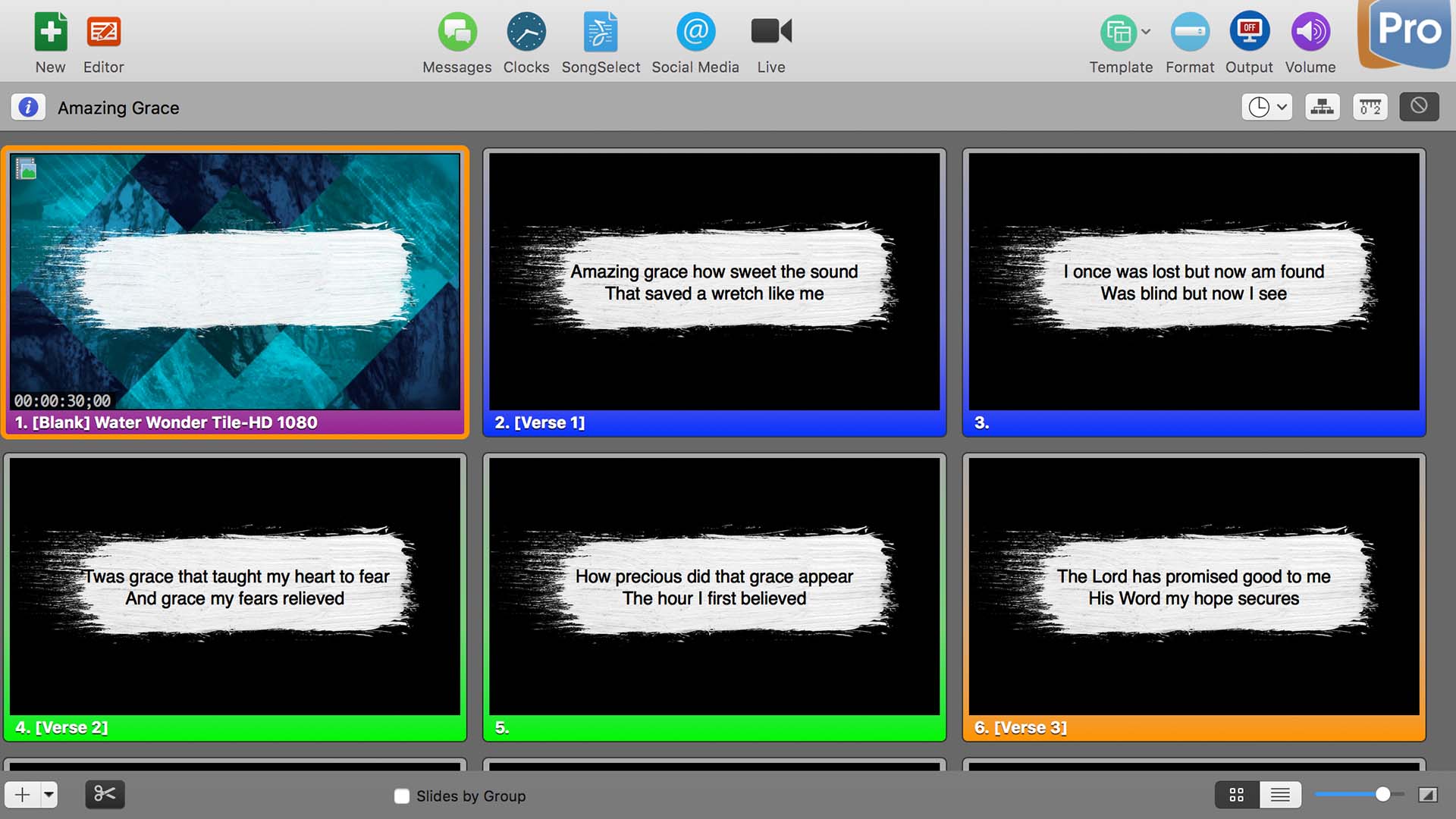Expand the Template dropdown arrow

[1146, 32]
